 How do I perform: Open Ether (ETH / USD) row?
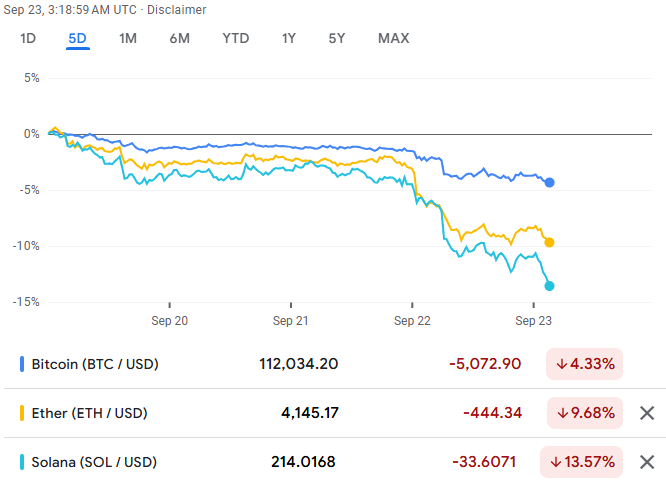[x=90, y=413]
